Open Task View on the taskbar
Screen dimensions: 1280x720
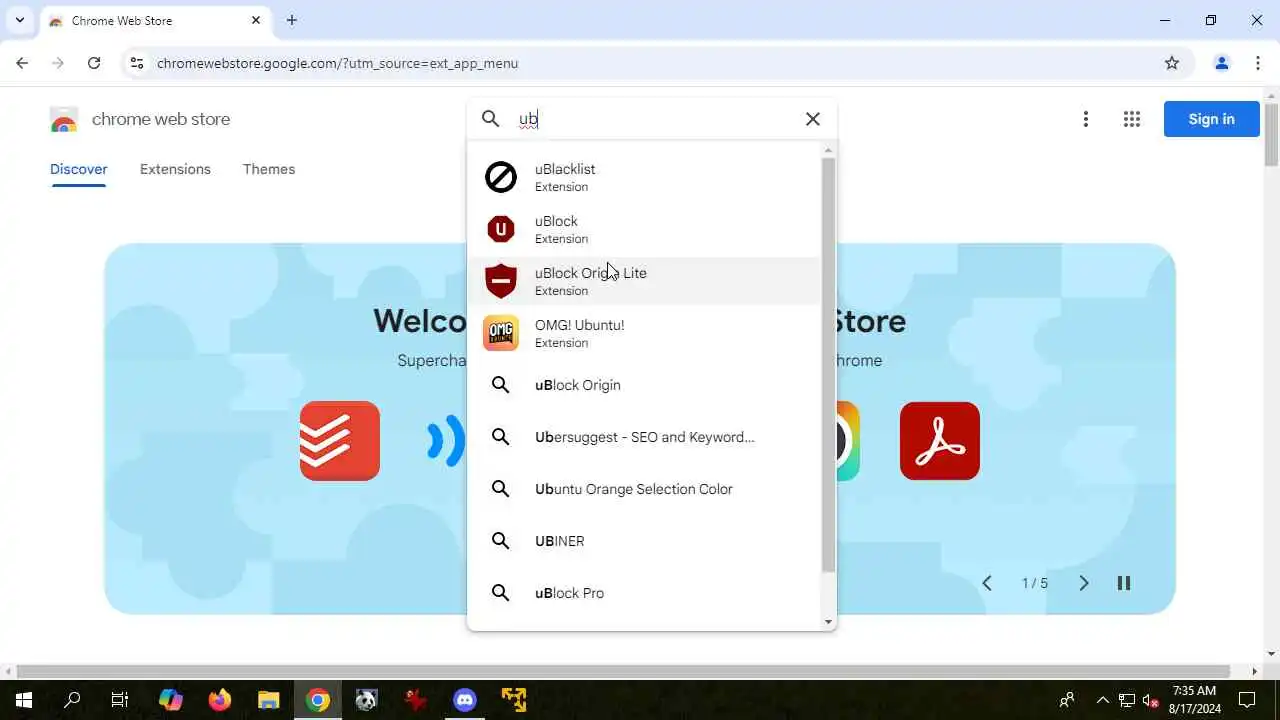pos(119,700)
